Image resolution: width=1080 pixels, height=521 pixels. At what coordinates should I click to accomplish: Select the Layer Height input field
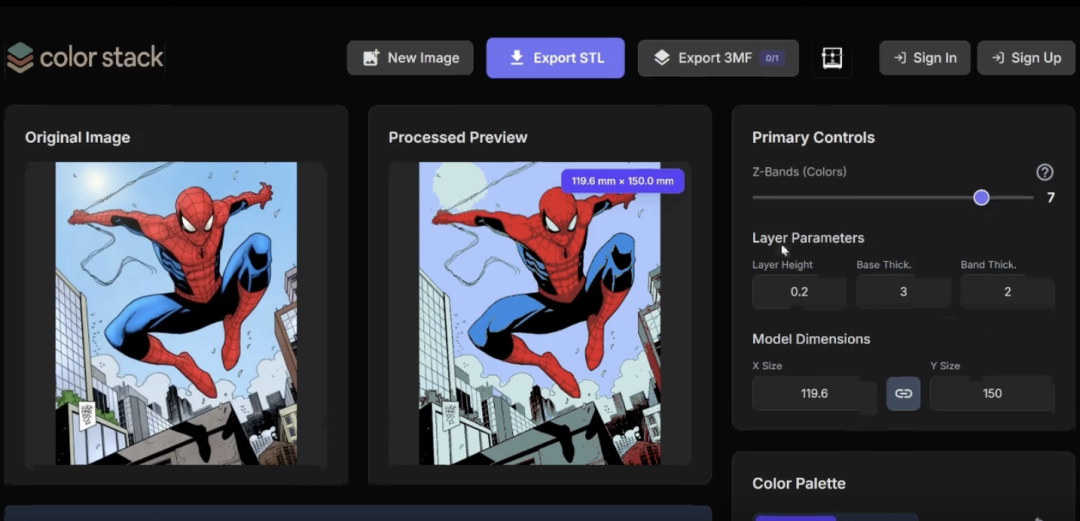(799, 292)
